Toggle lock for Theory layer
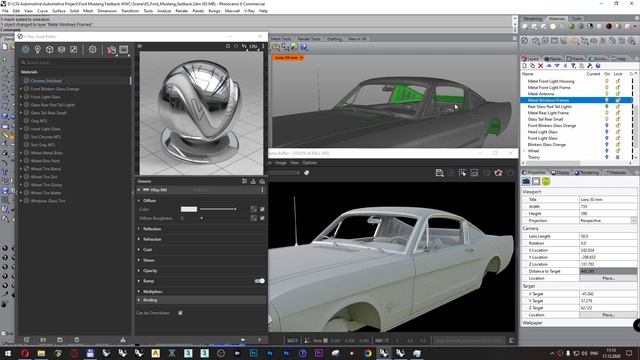Screen dimensions: 640x360 (x=618, y=157)
